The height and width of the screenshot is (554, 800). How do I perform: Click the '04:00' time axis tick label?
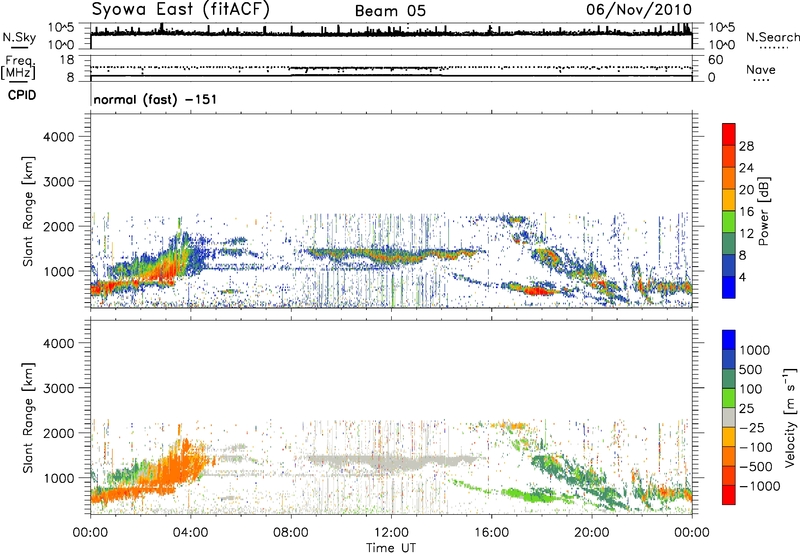pyautogui.click(x=190, y=533)
